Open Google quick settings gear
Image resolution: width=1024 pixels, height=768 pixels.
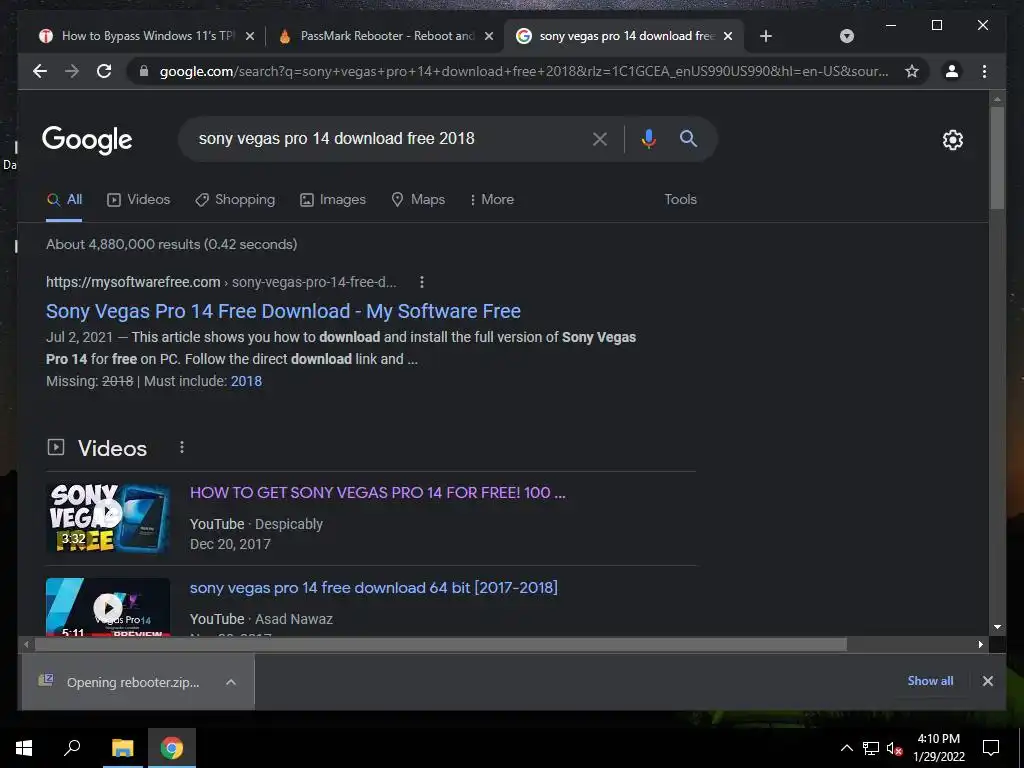click(x=952, y=140)
